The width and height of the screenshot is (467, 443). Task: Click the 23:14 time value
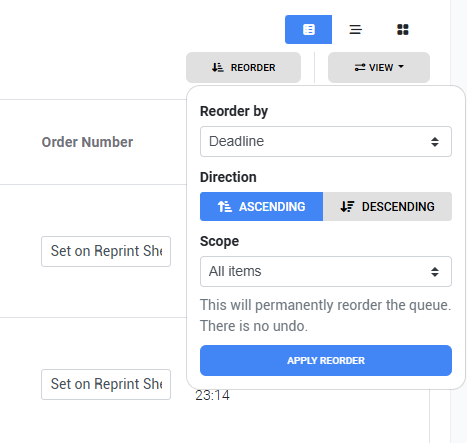point(212,396)
